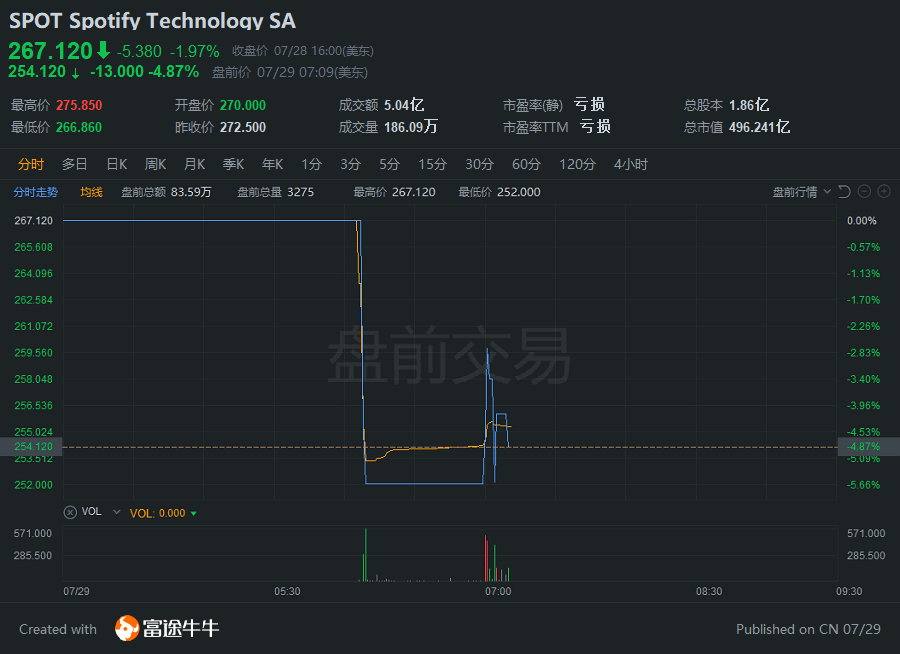Click the 盘前总额 83.59万 value
This screenshot has height=654, width=900.
coord(191,192)
